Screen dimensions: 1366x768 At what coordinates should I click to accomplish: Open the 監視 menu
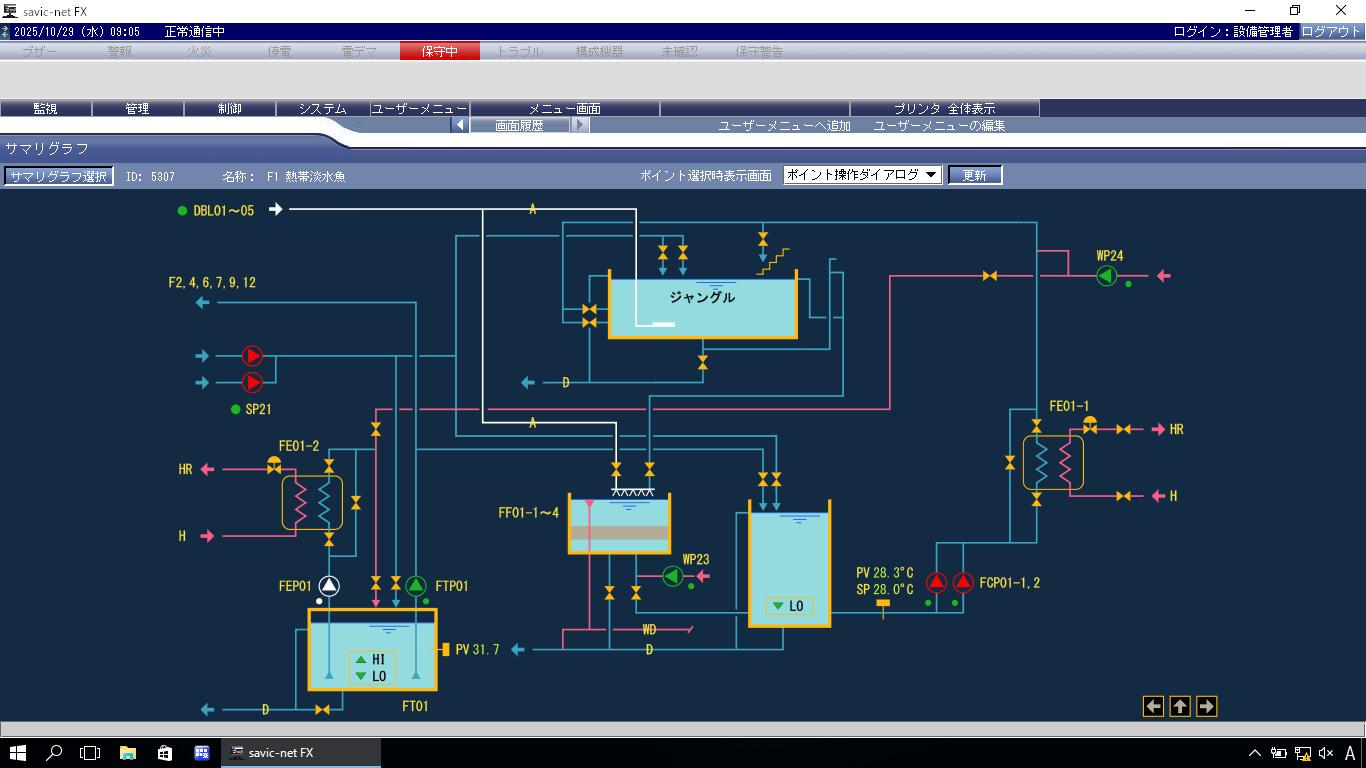click(x=45, y=108)
